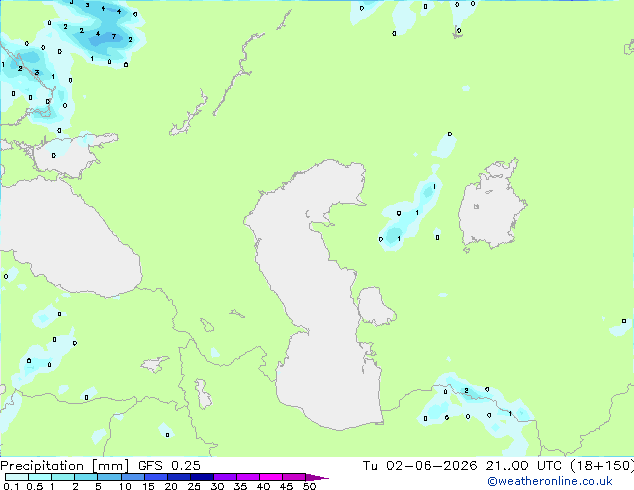Click the legend value label '50'
This screenshot has width=634, height=490.
click(309, 486)
